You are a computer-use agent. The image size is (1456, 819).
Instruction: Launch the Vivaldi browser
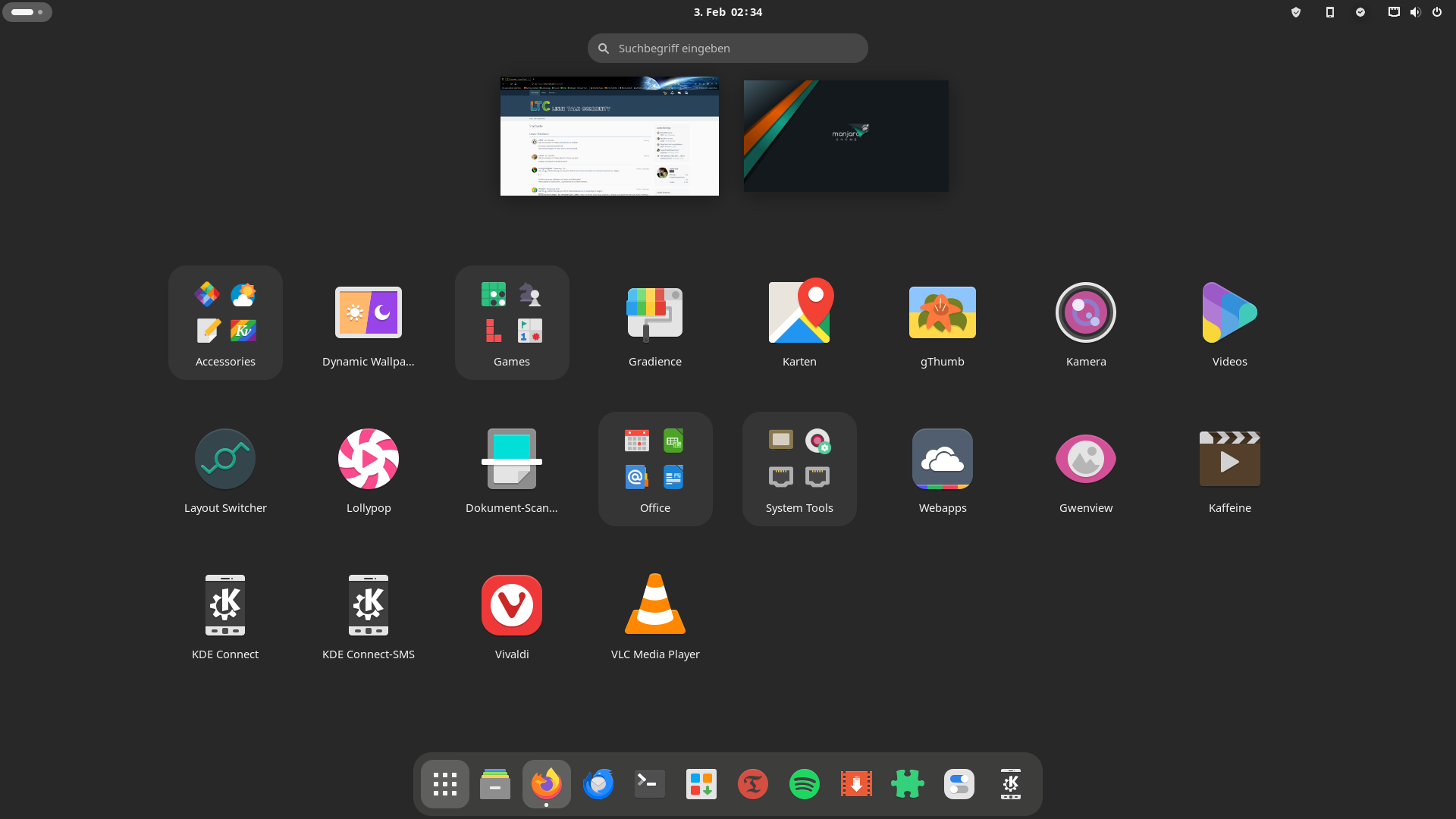(512, 606)
